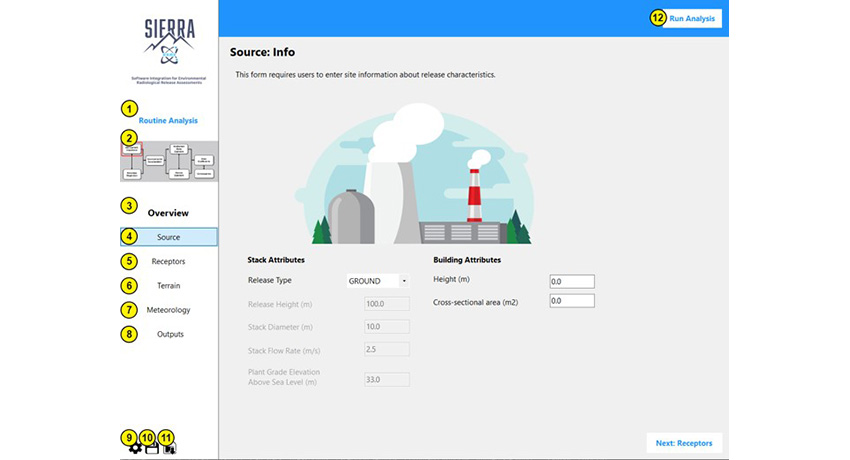Navigate to the Outputs section

[169, 334]
